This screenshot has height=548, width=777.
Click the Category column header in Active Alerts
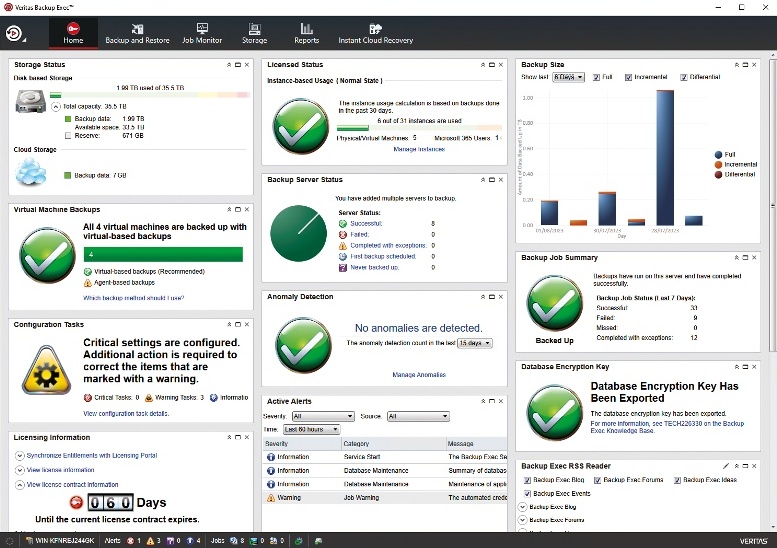356,443
